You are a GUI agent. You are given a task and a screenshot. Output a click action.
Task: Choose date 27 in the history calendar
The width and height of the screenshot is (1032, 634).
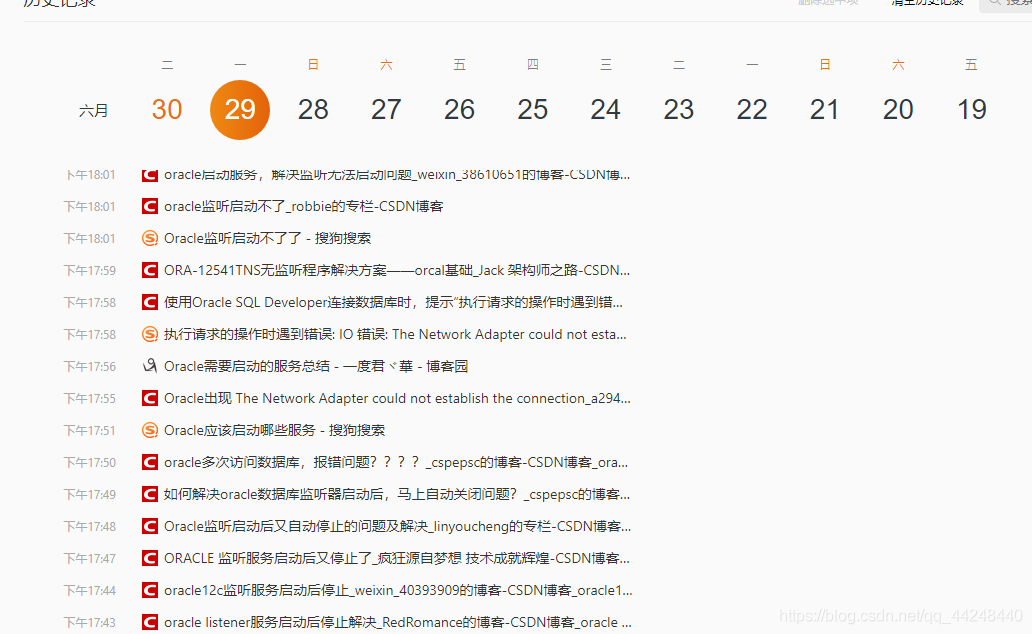pos(386,109)
